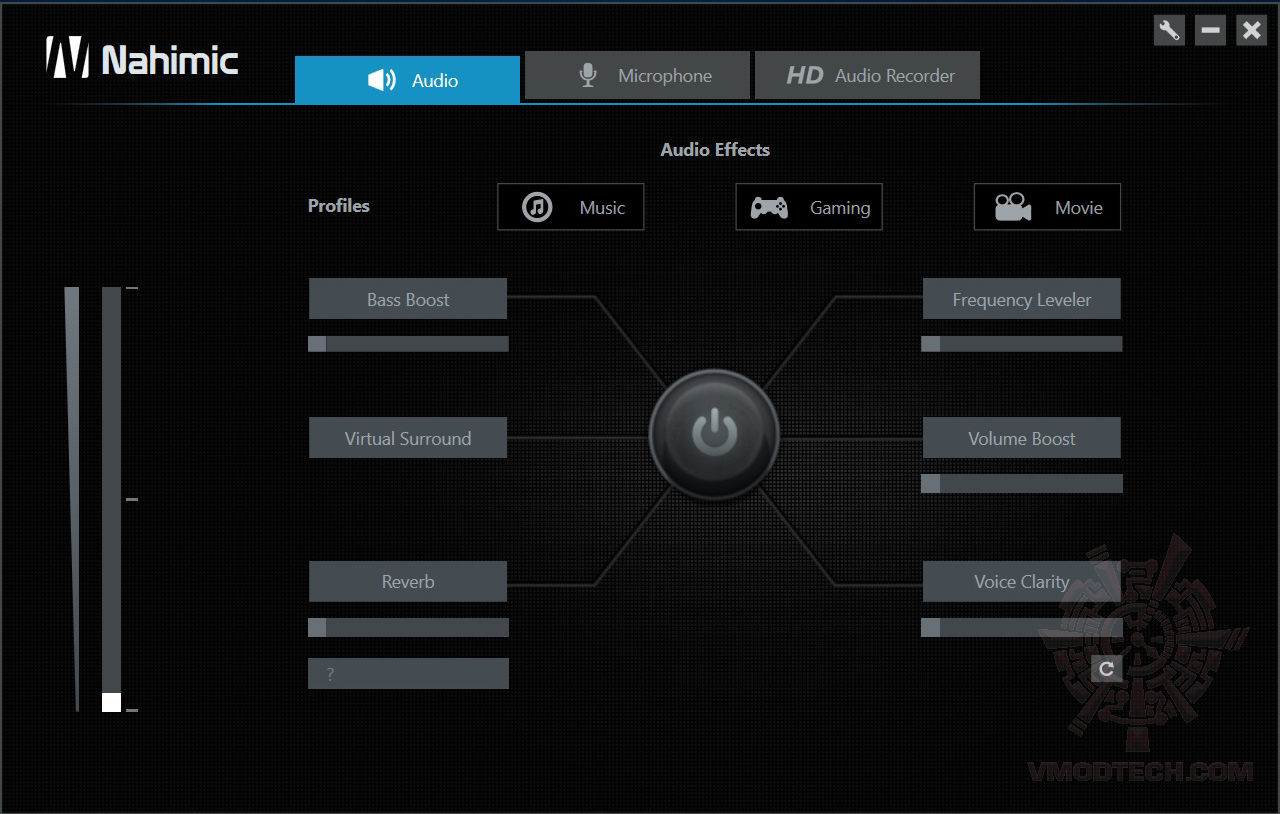Viewport: 1280px width, 814px height.
Task: Select the Movie profile
Action: pos(1047,207)
